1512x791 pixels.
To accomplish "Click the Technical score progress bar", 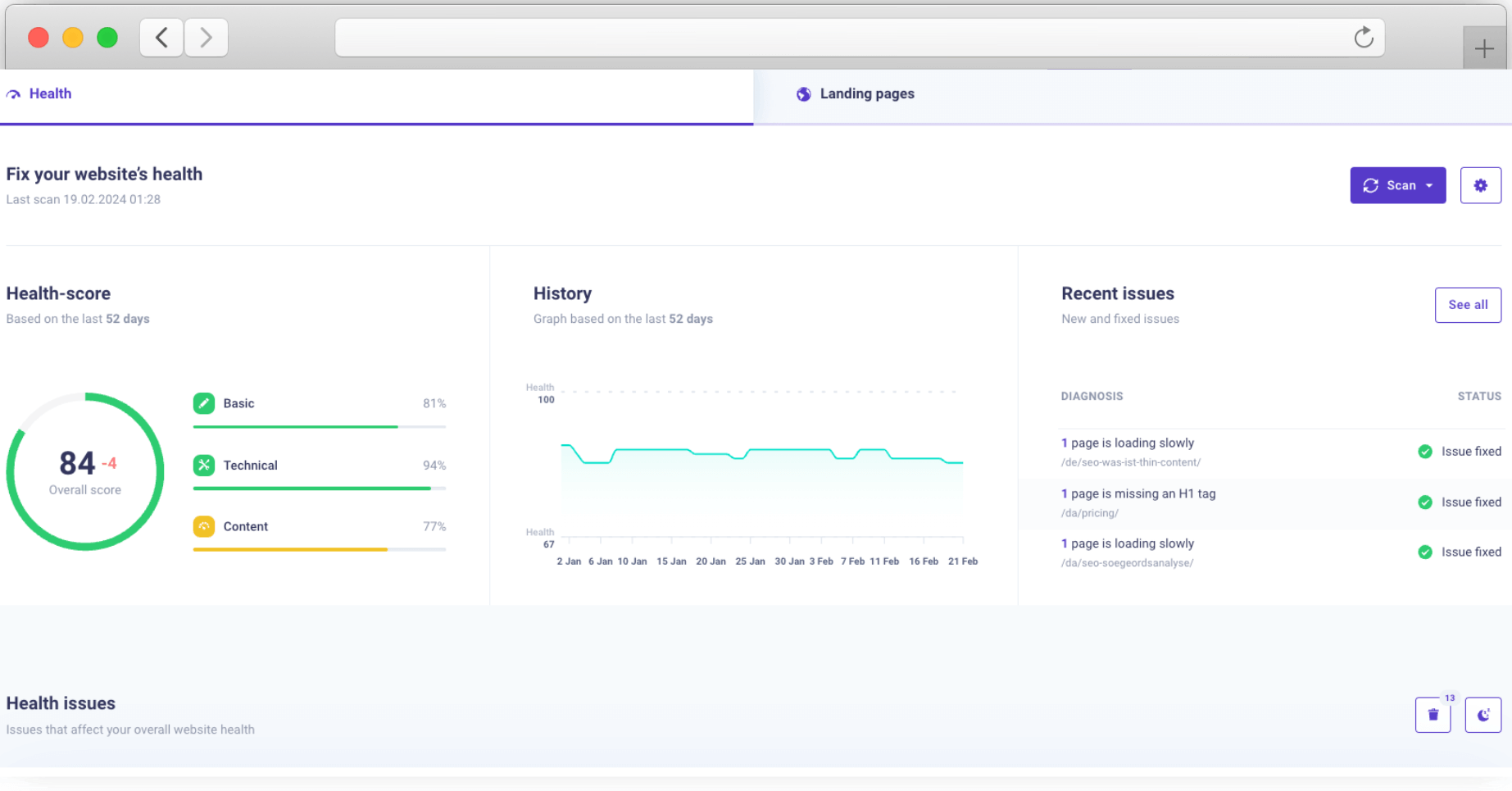I will coord(319,489).
